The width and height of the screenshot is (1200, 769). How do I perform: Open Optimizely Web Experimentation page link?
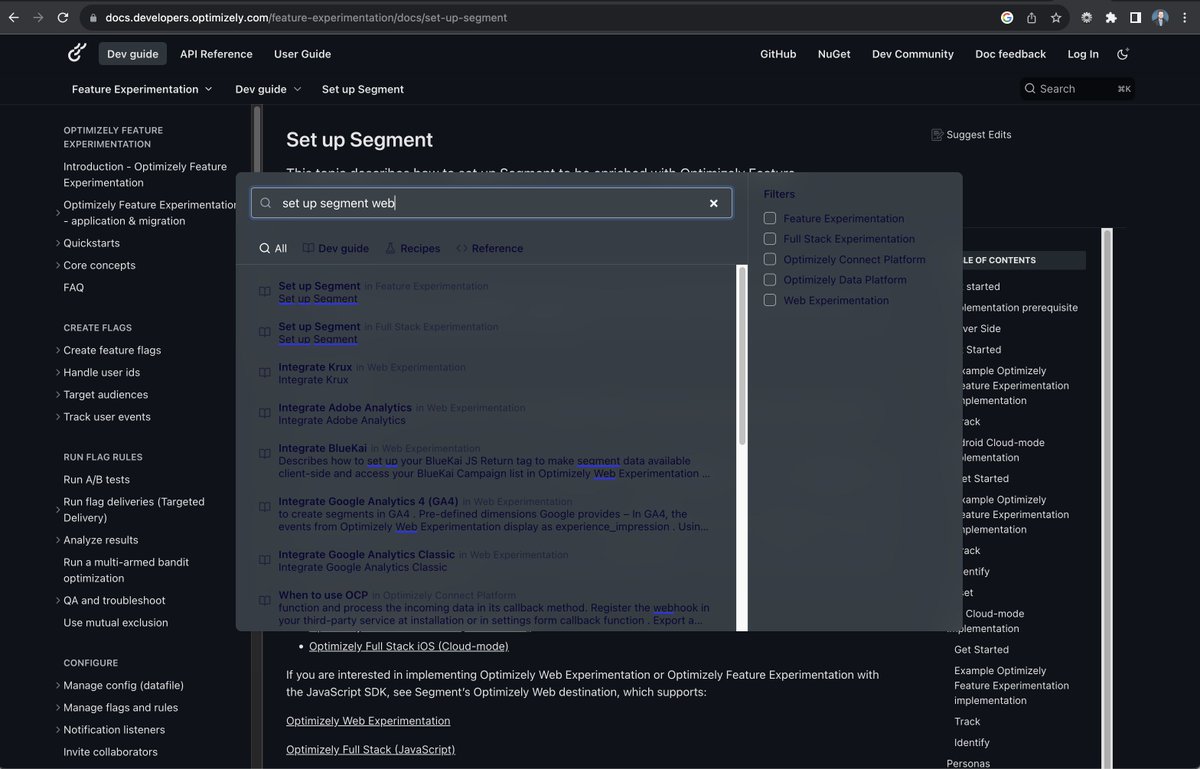[x=368, y=721]
